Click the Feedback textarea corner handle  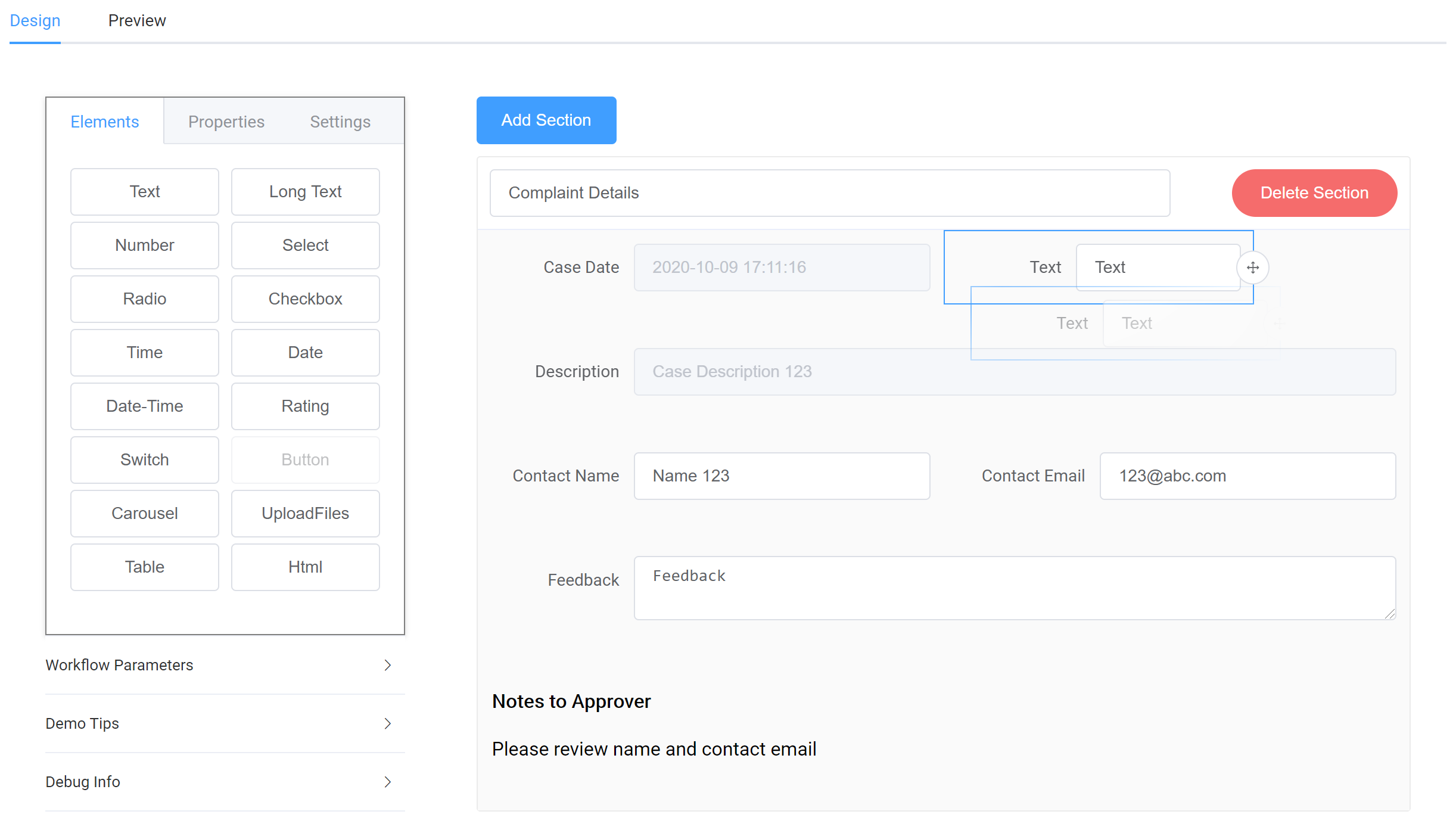tap(1390, 614)
